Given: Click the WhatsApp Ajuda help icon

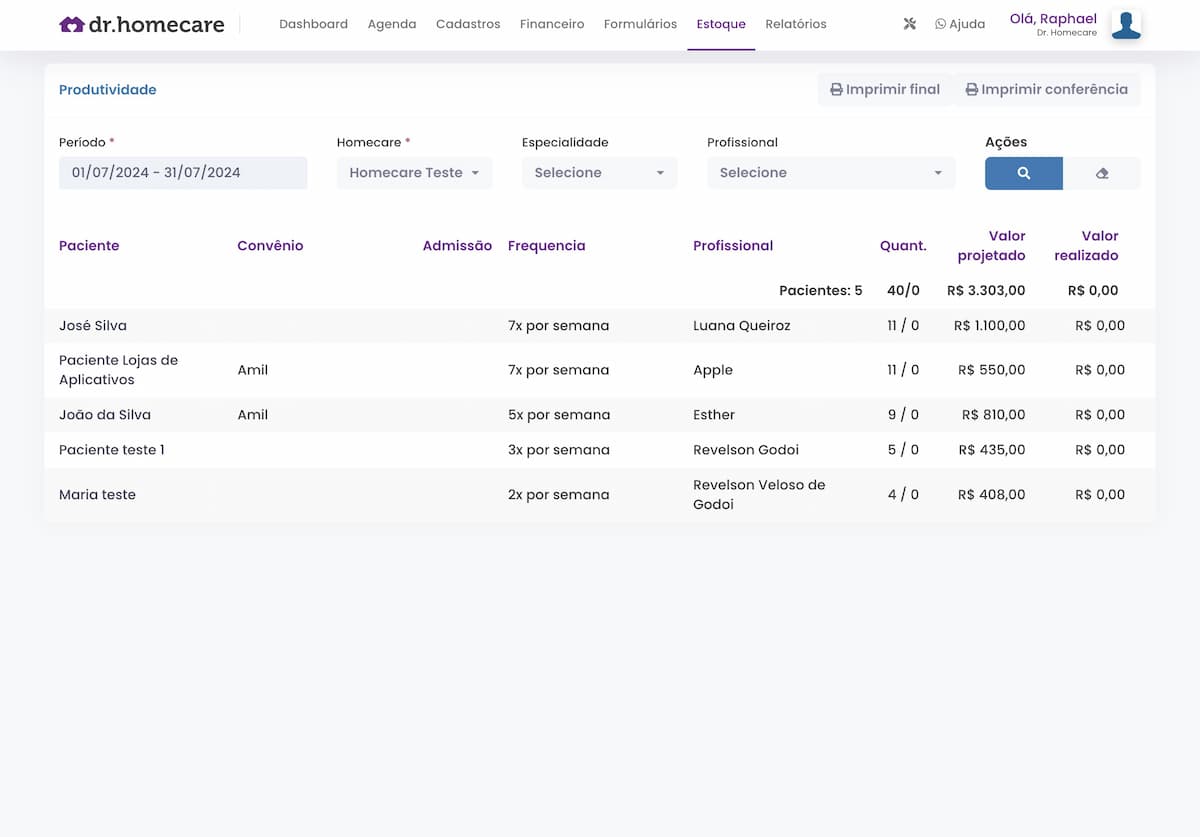Looking at the screenshot, I should pos(940,24).
